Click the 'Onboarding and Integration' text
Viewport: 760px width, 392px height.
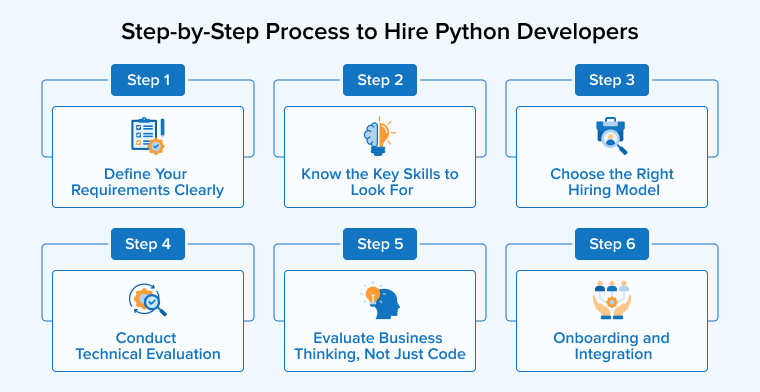coord(612,345)
